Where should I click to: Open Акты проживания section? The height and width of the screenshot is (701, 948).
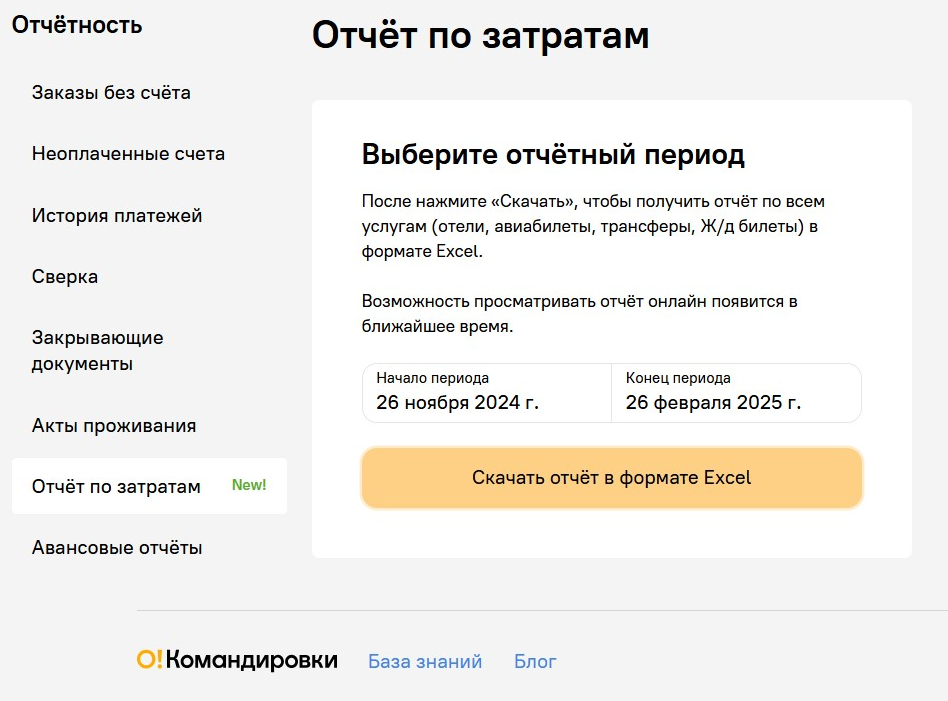(114, 426)
